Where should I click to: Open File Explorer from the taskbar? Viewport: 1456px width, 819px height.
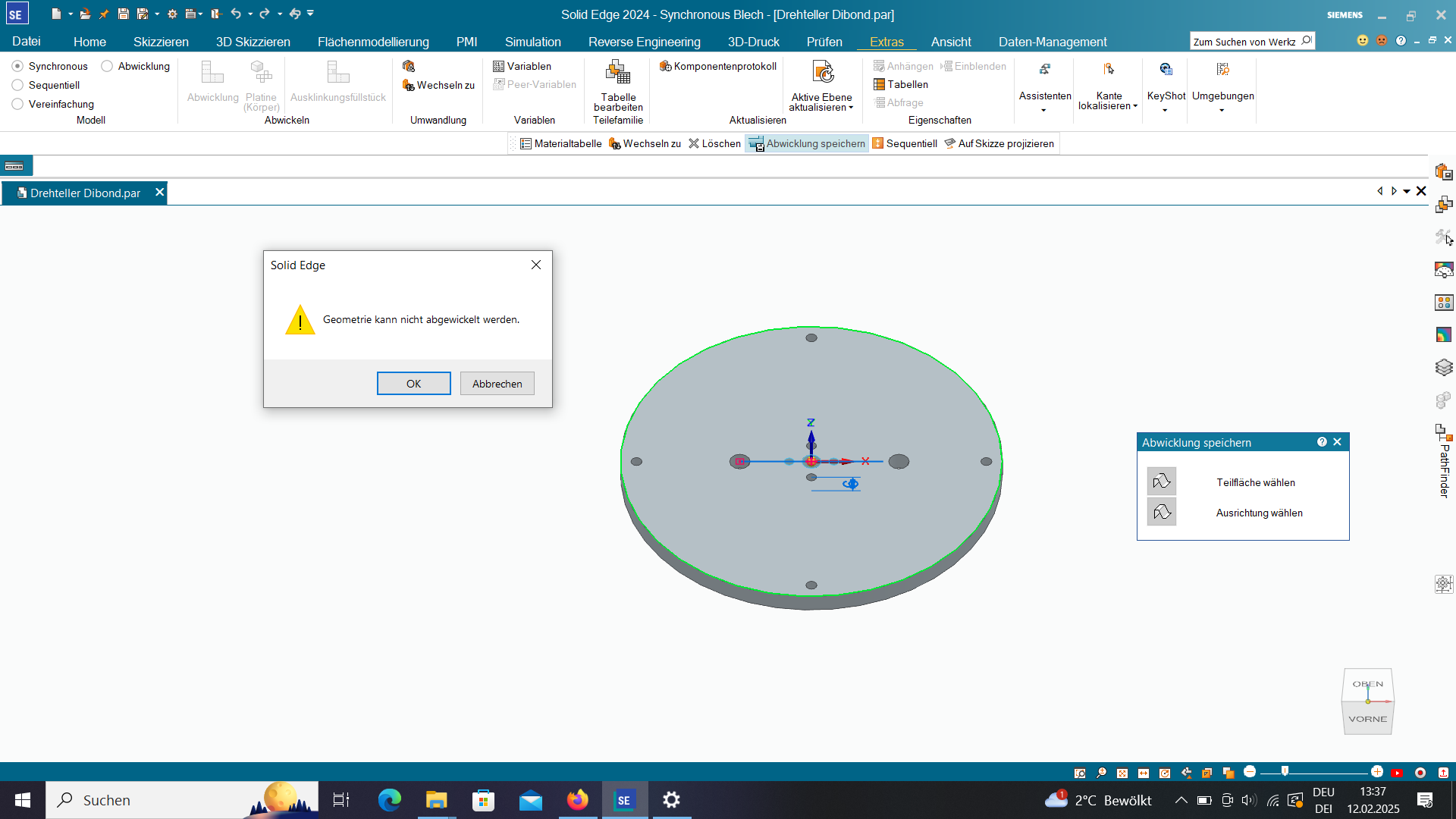pos(436,800)
